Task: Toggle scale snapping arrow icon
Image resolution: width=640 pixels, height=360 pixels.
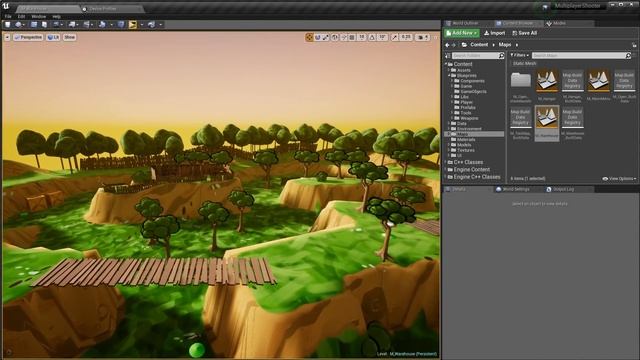Action: [x=395, y=37]
